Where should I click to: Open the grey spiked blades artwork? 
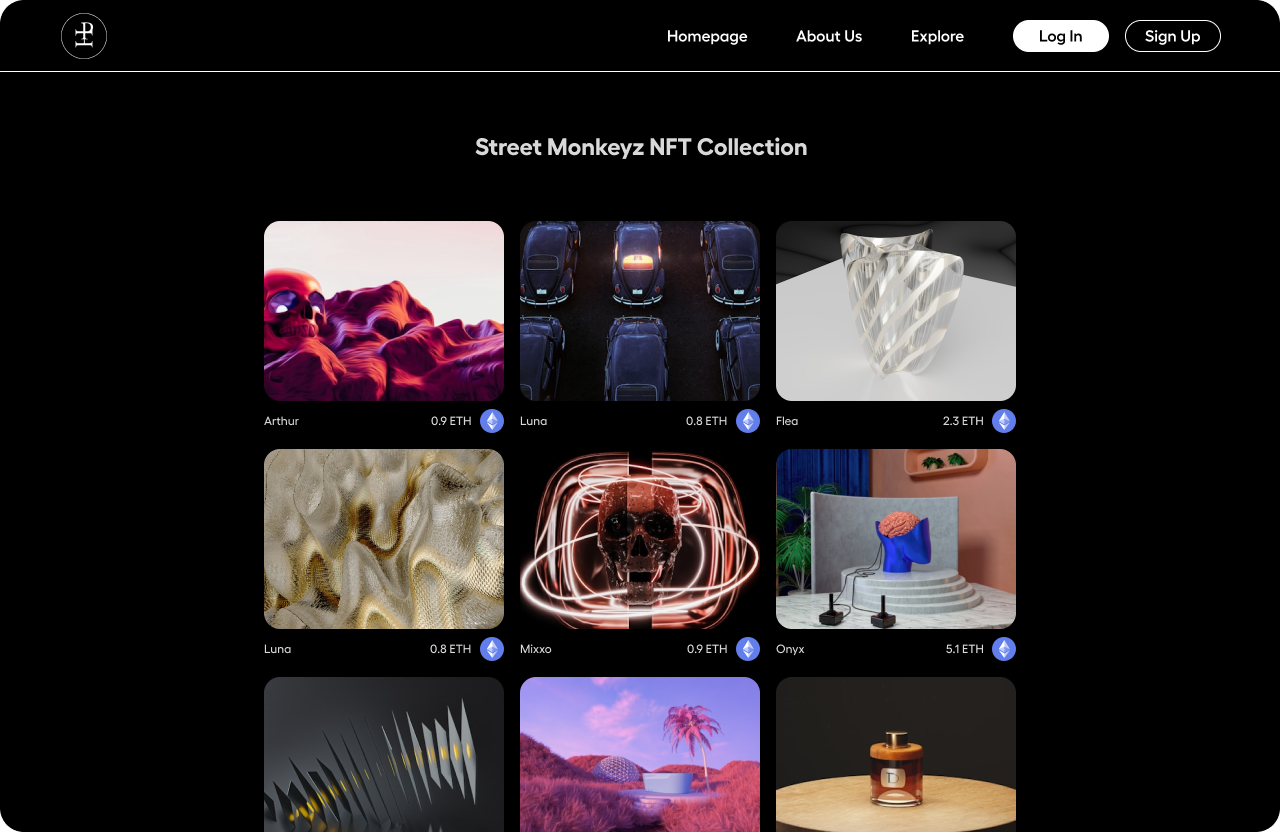tap(384, 754)
